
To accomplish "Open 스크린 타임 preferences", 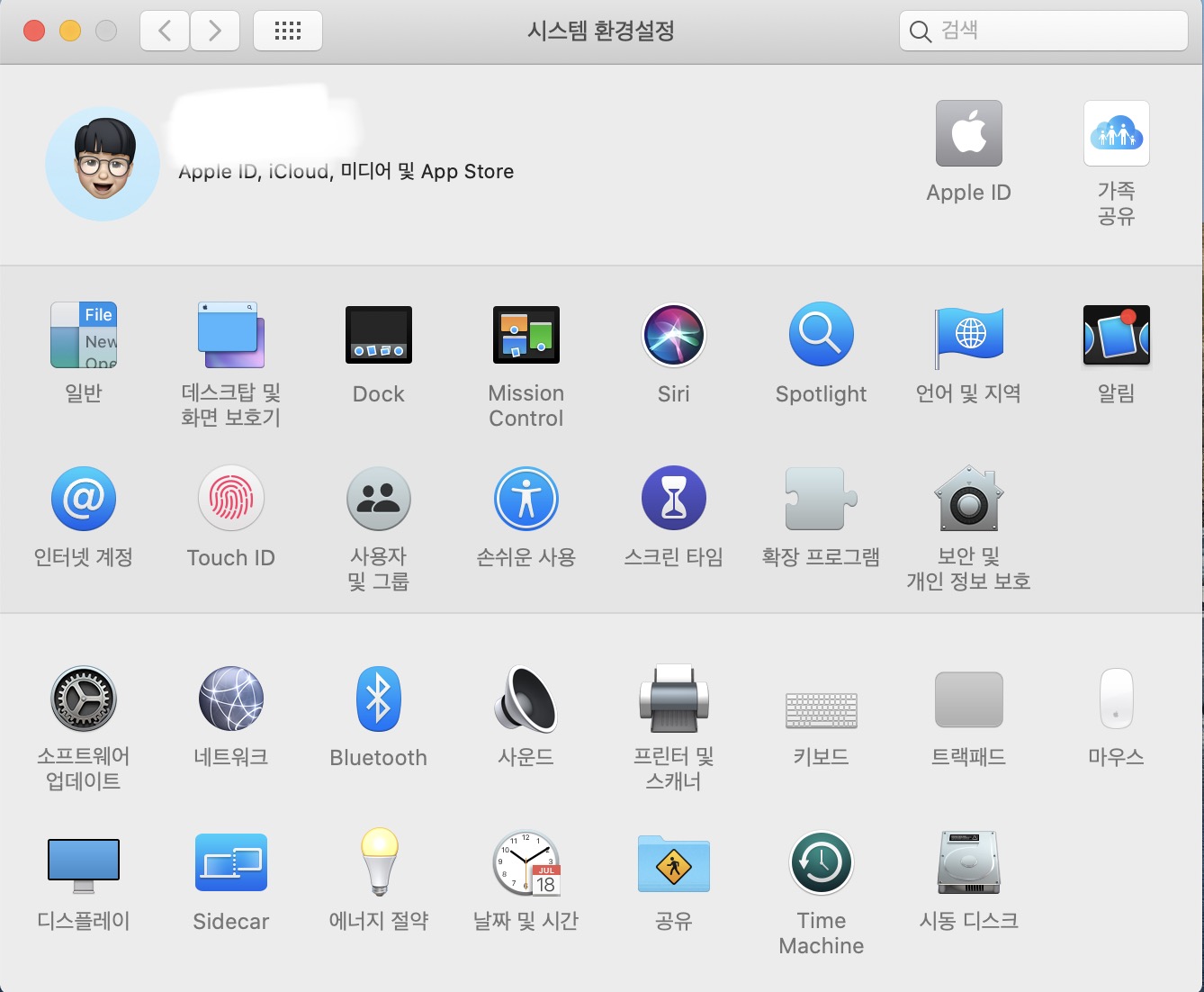I will coord(674,499).
